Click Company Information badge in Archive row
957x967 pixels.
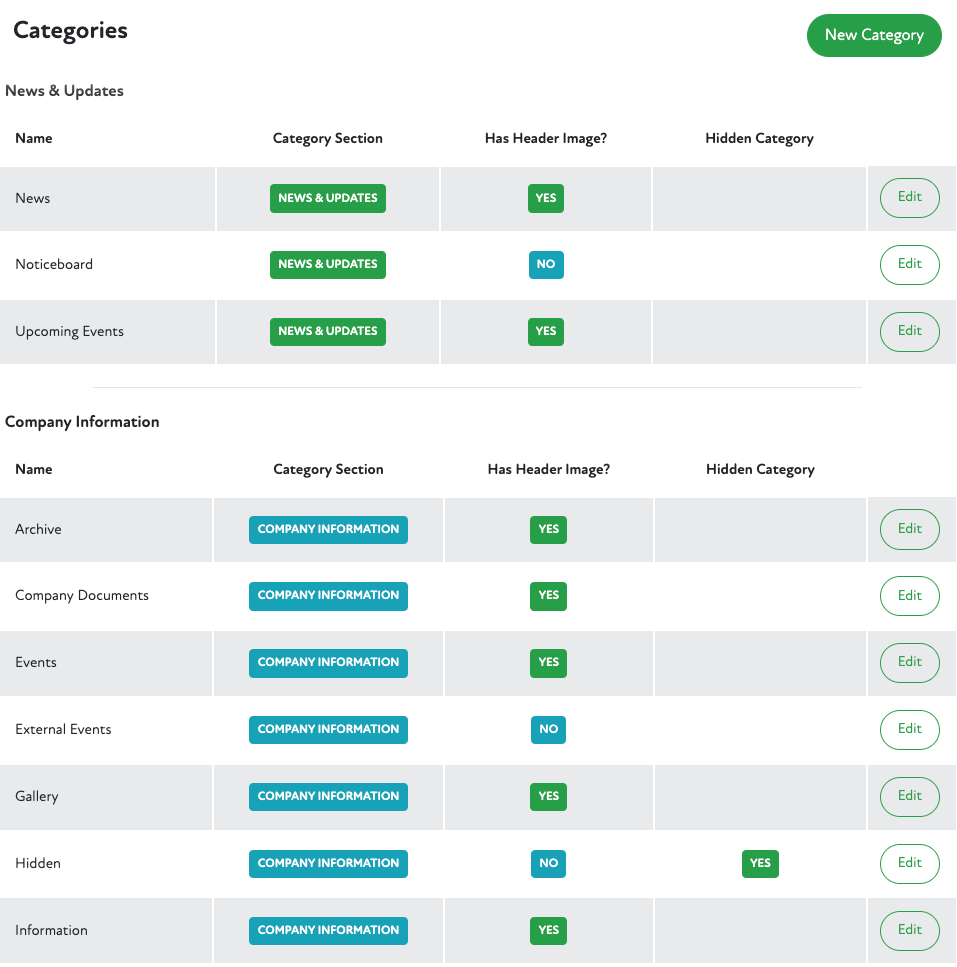328,529
